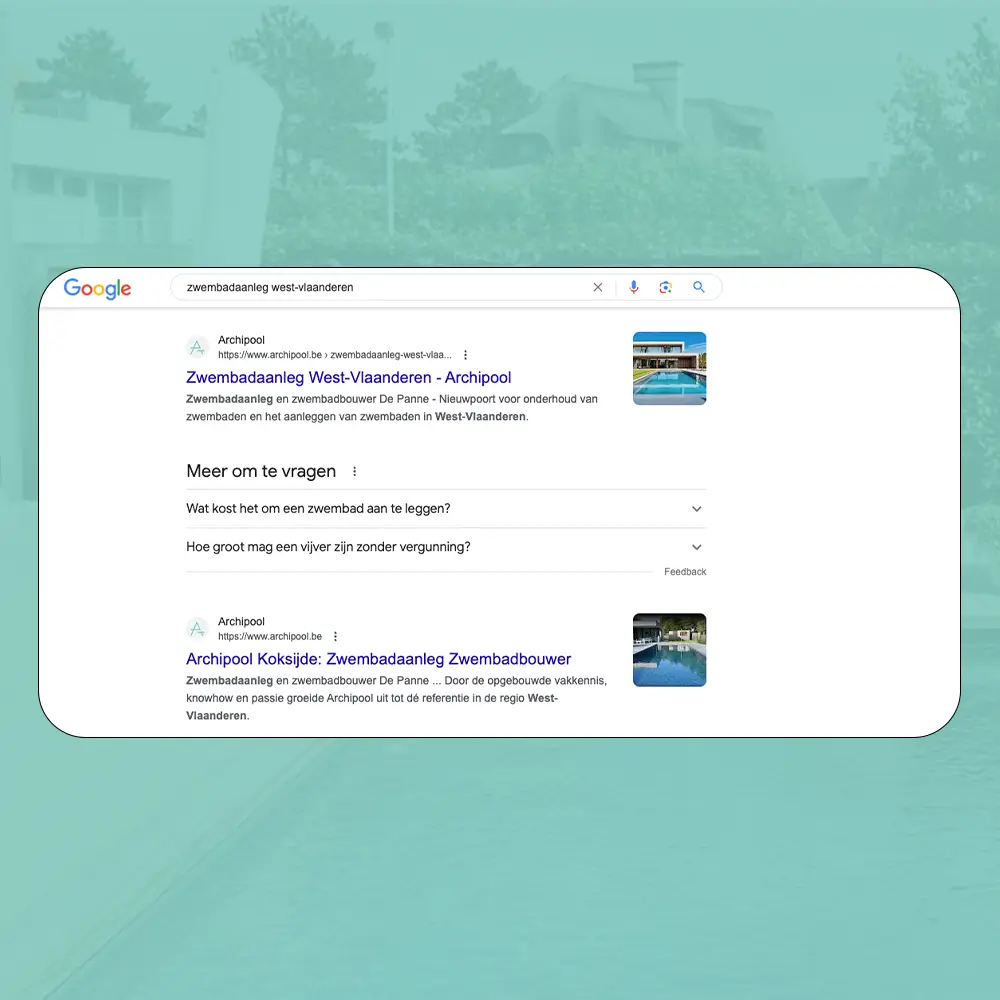Image resolution: width=1000 pixels, height=1000 pixels.
Task: Start voice search with the microphone icon
Action: 633,287
